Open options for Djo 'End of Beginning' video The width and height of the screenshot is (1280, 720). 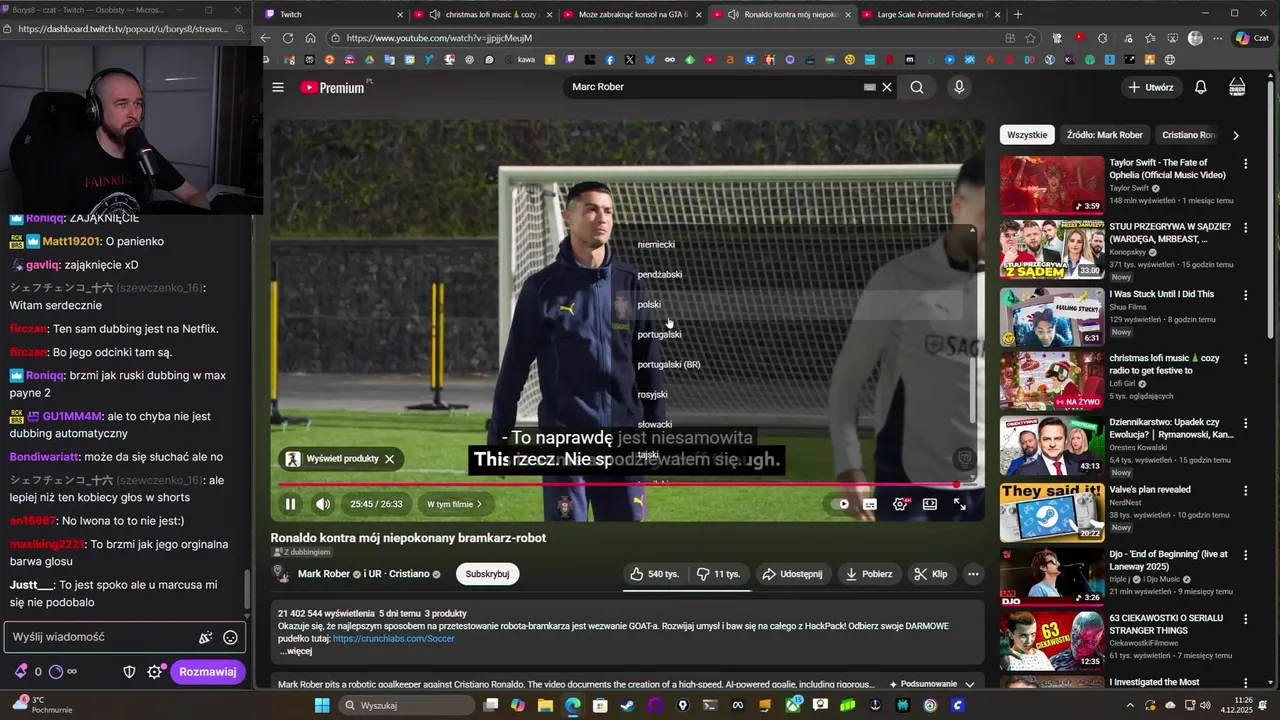1245,555
